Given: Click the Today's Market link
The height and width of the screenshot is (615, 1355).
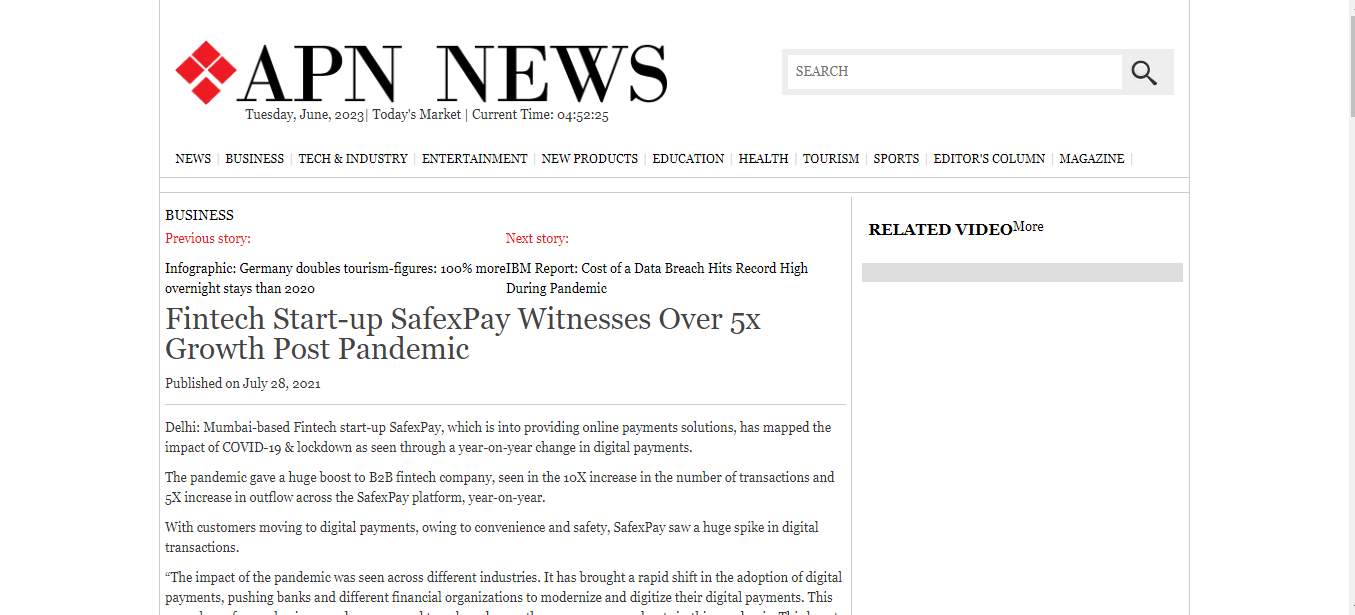Looking at the screenshot, I should pos(416,114).
